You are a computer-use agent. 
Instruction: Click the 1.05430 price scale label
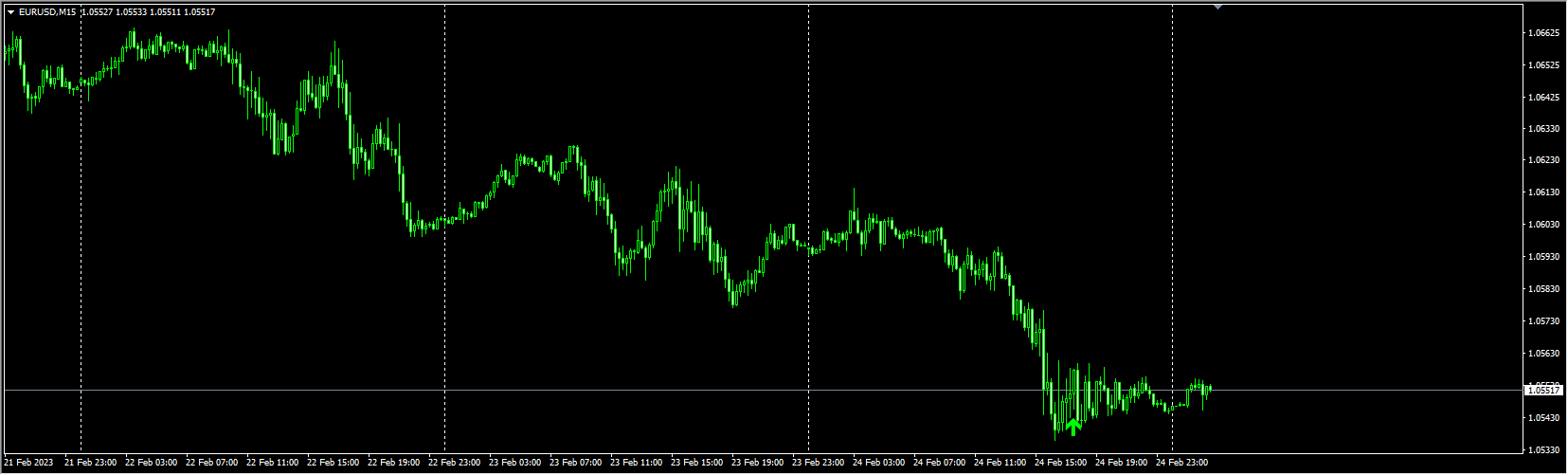coord(1543,418)
